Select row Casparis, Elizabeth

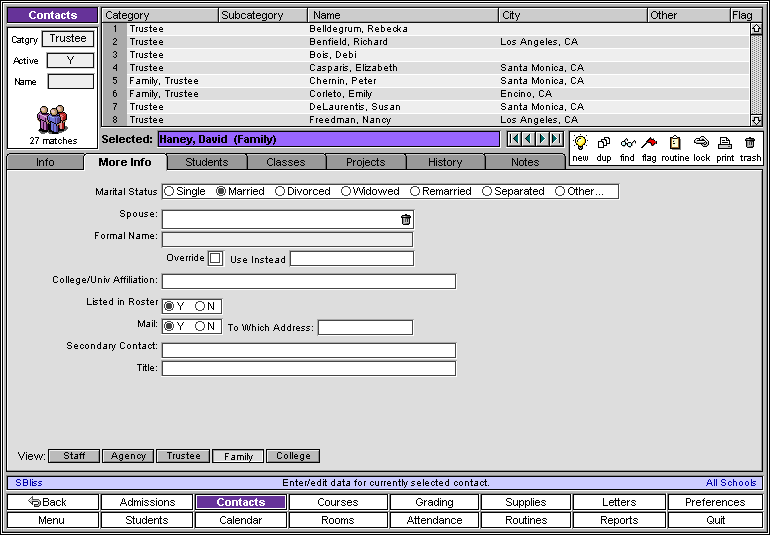pyautogui.click(x=426, y=68)
